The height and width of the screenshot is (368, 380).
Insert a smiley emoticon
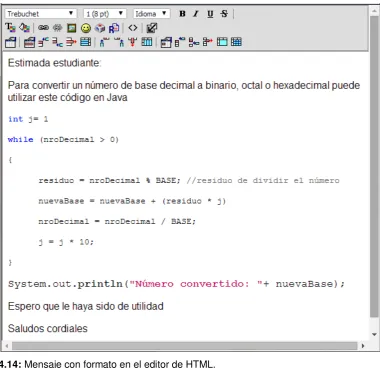click(x=86, y=28)
